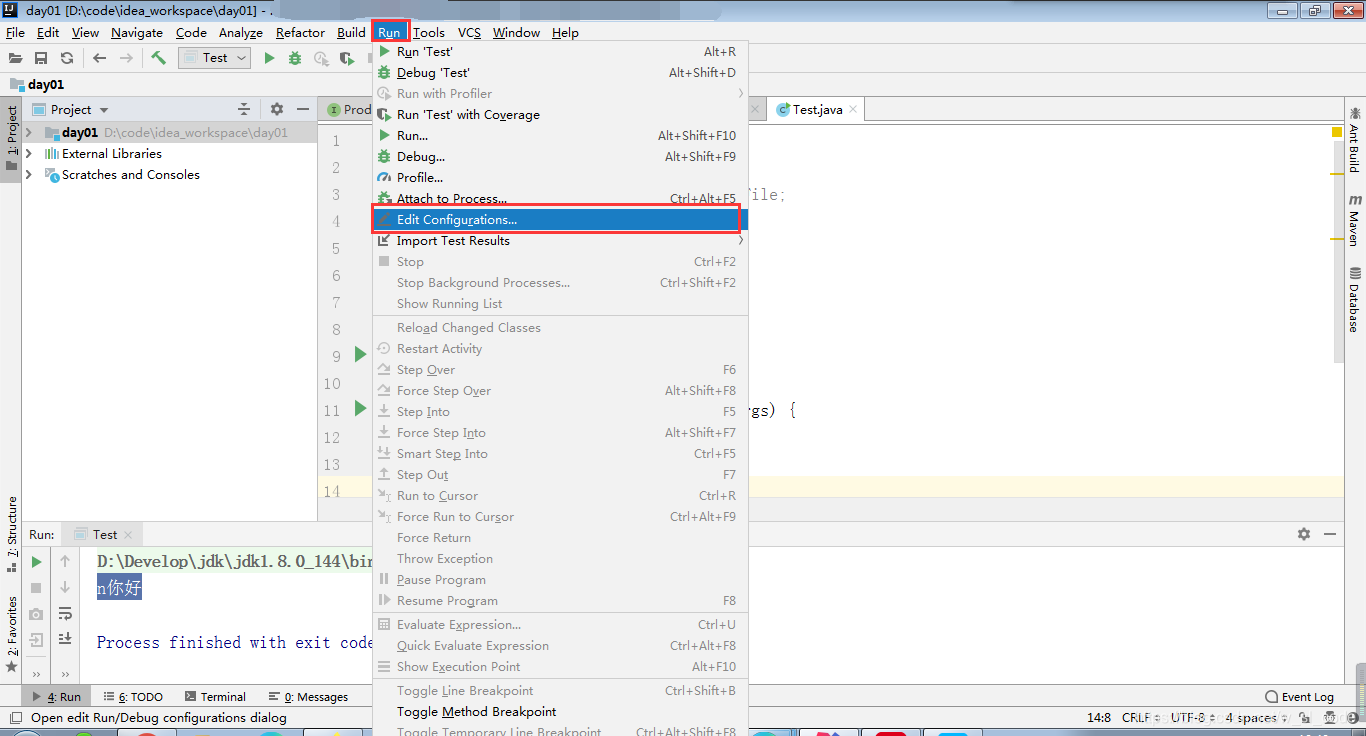
Task: Open the Window menu
Action: tap(516, 32)
